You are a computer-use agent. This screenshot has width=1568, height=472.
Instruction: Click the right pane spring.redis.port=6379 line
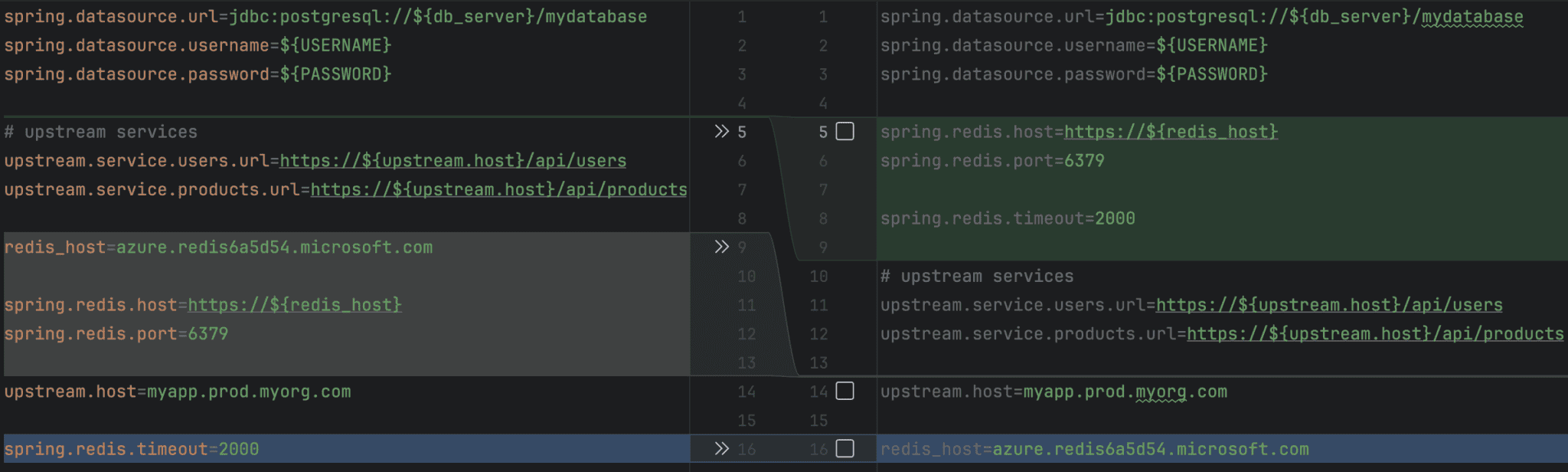pyautogui.click(x=992, y=161)
